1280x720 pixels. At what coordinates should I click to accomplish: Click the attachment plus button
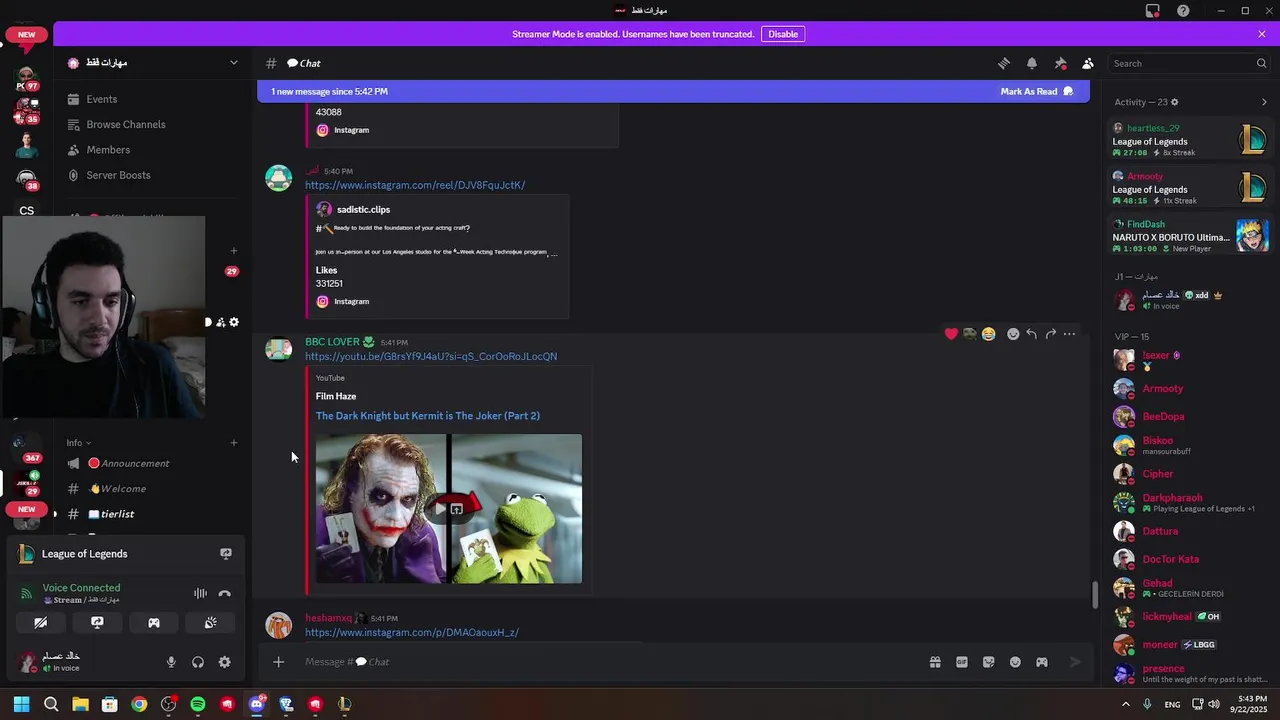[279, 662]
